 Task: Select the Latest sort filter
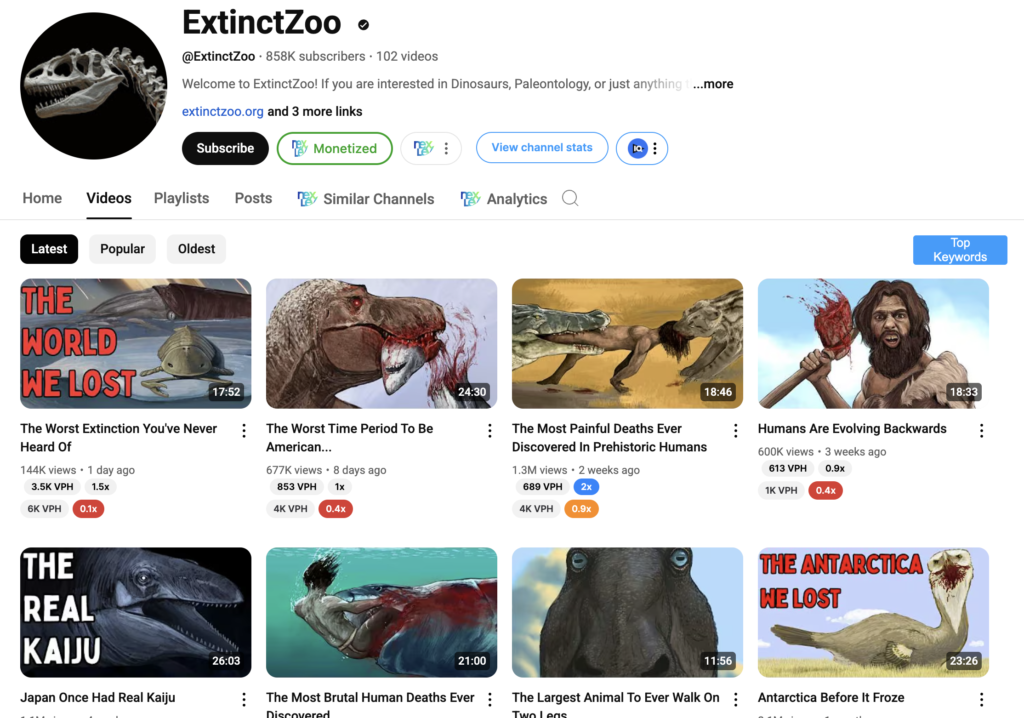pyautogui.click(x=49, y=249)
